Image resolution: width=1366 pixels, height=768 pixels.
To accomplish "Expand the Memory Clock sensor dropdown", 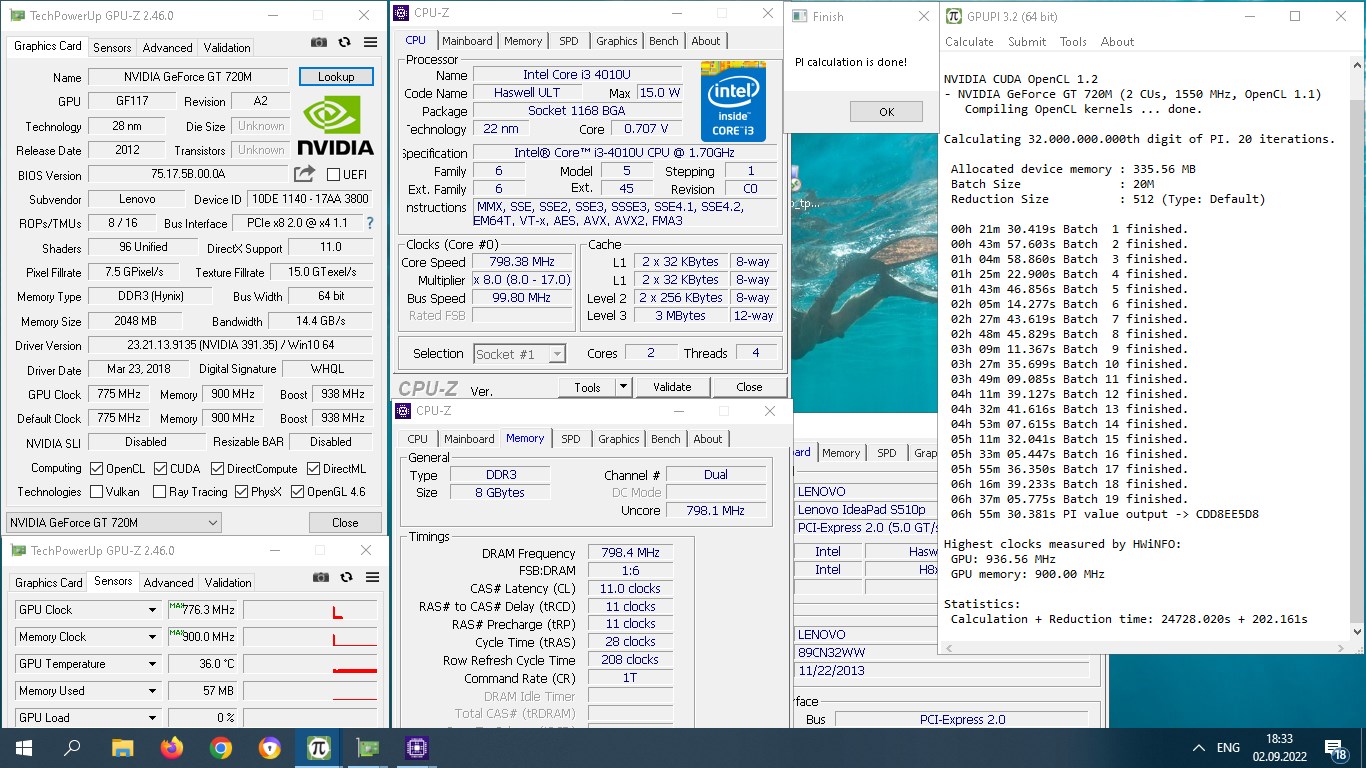I will (152, 637).
